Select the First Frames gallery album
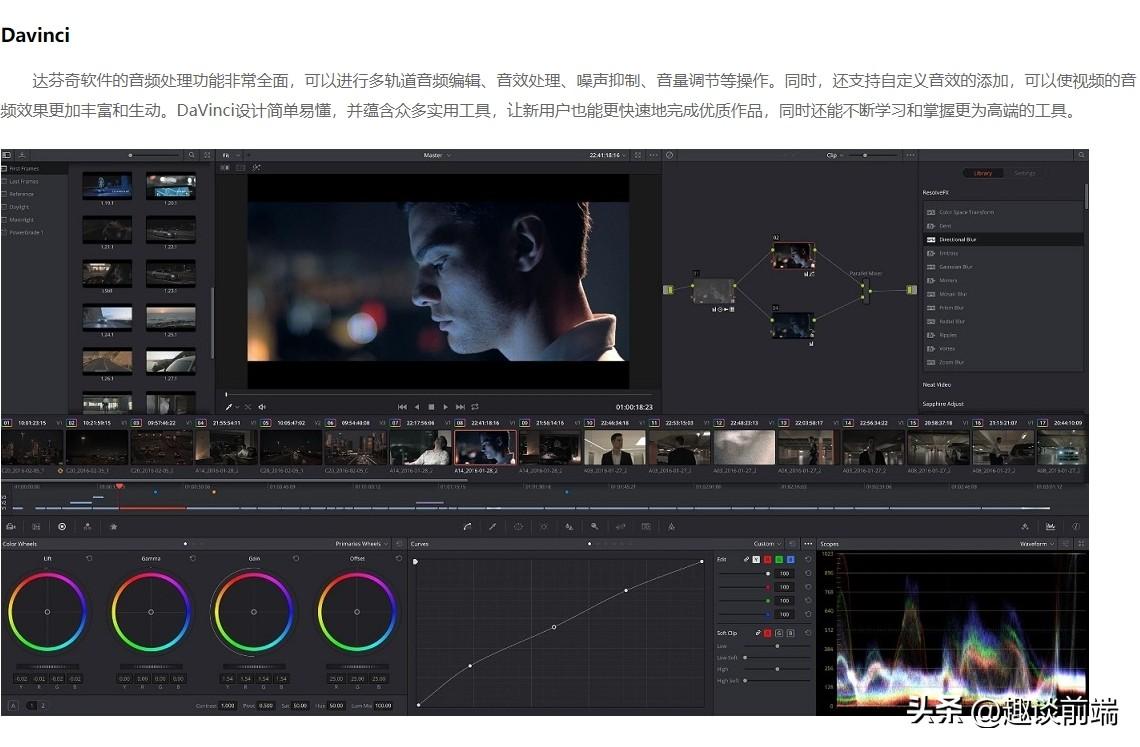 tap(34, 168)
